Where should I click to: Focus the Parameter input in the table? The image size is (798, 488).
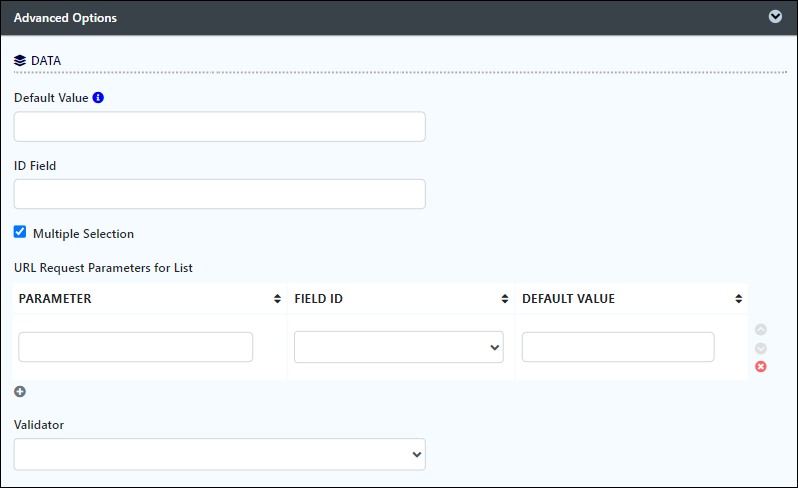point(135,347)
